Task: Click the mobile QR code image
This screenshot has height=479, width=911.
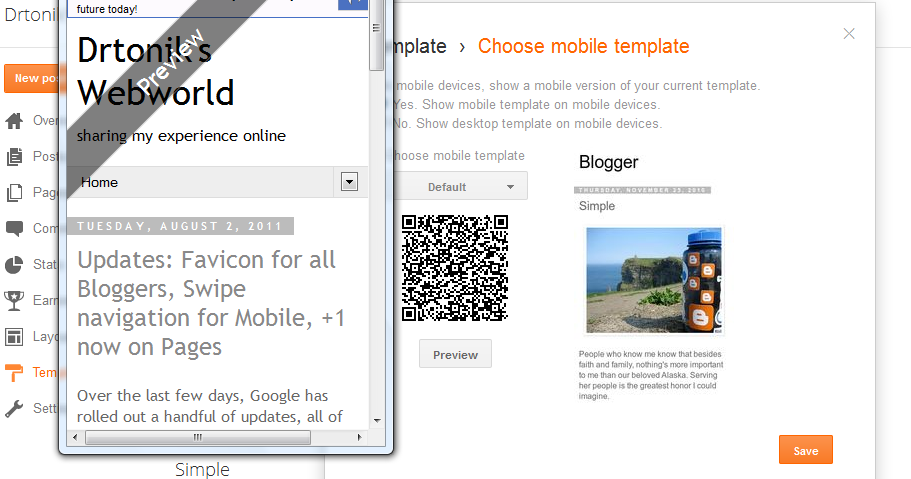Action: point(455,267)
